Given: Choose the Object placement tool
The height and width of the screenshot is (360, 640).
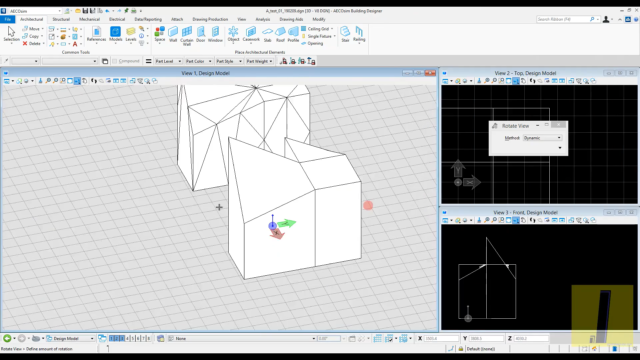Looking at the screenshot, I should coord(233,34).
